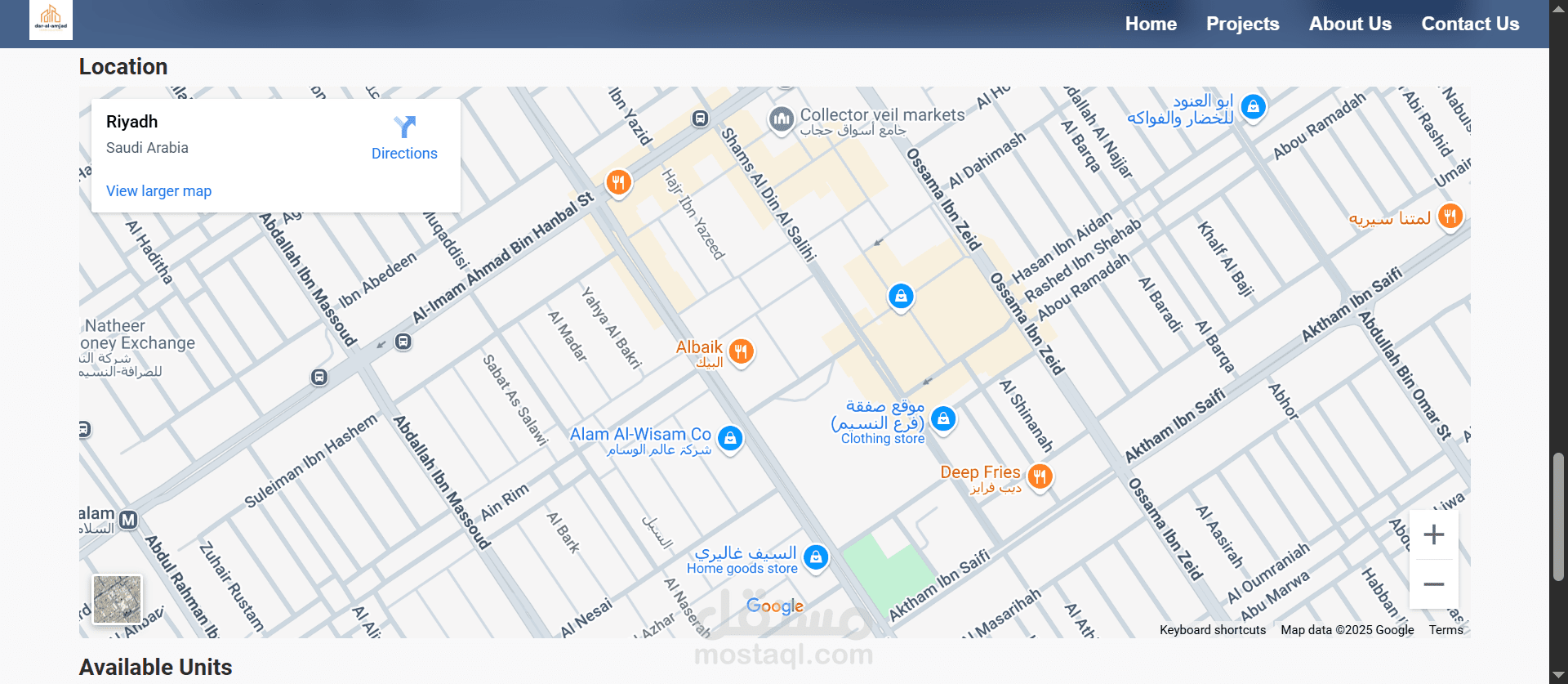Click the restaurant pin beside Ahmad Bin Hanbal St

(x=618, y=182)
